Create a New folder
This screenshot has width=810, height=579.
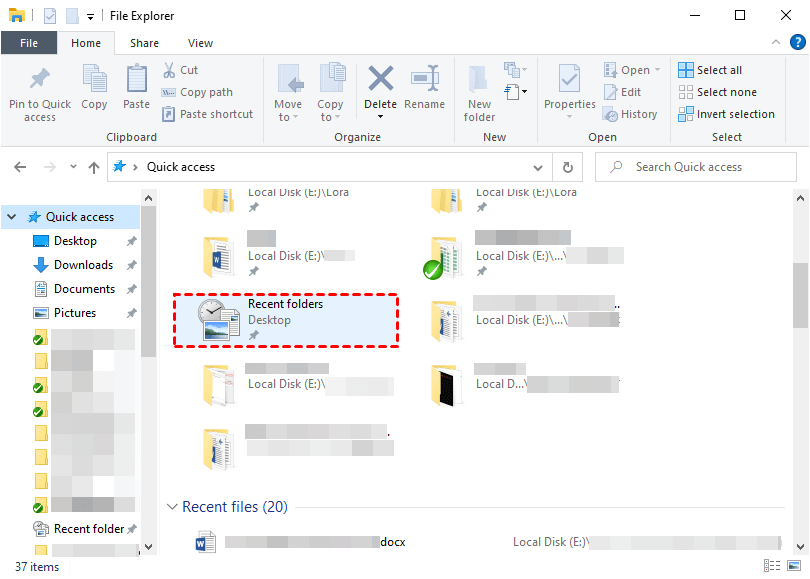click(x=479, y=95)
